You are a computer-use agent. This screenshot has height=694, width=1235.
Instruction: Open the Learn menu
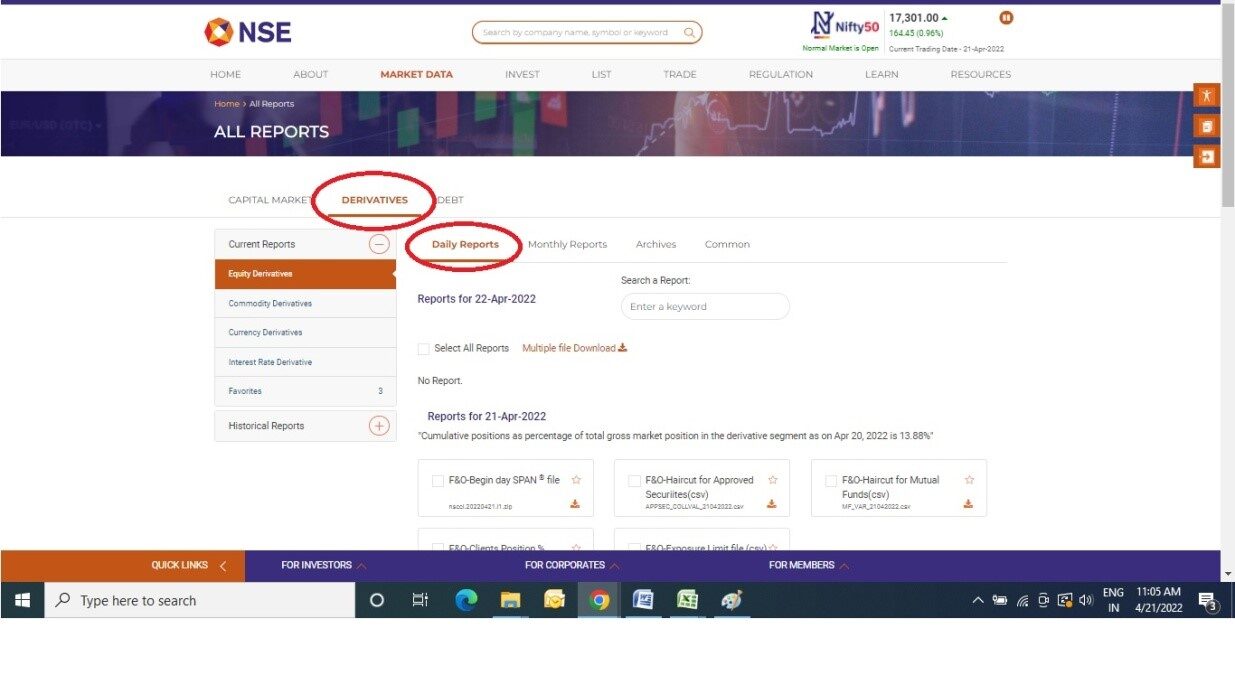881,75
